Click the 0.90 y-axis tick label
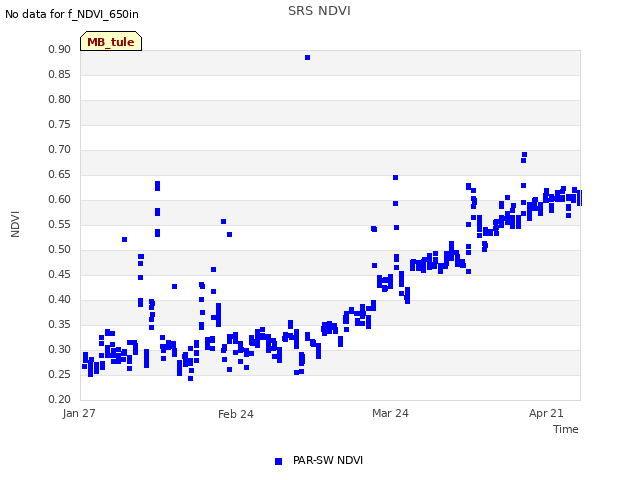640x480 pixels. coord(60,49)
